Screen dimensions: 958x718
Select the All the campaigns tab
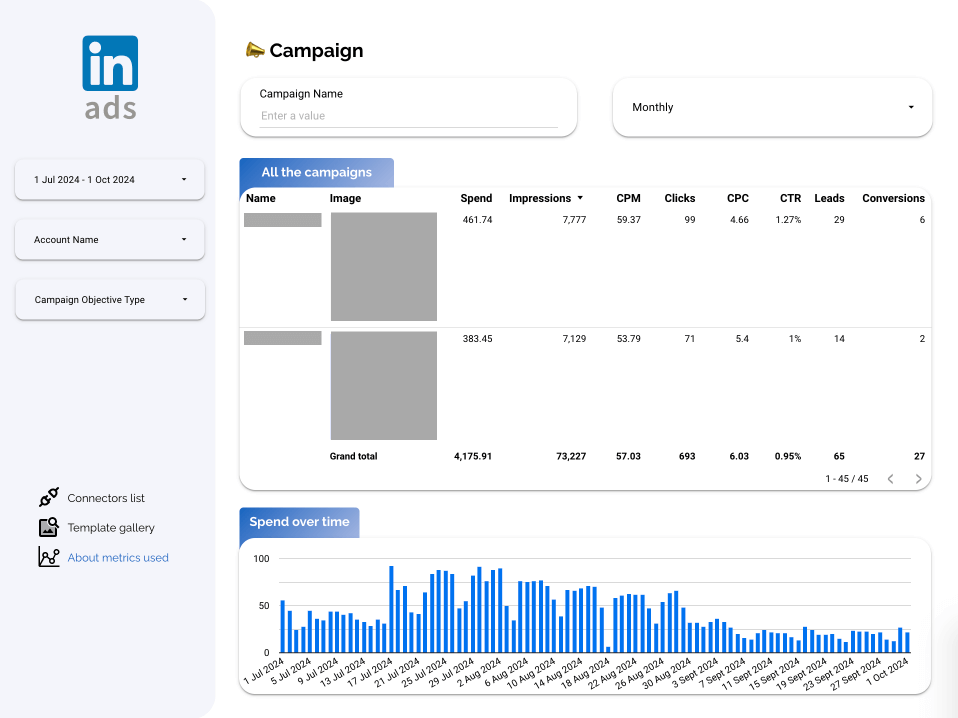316,172
